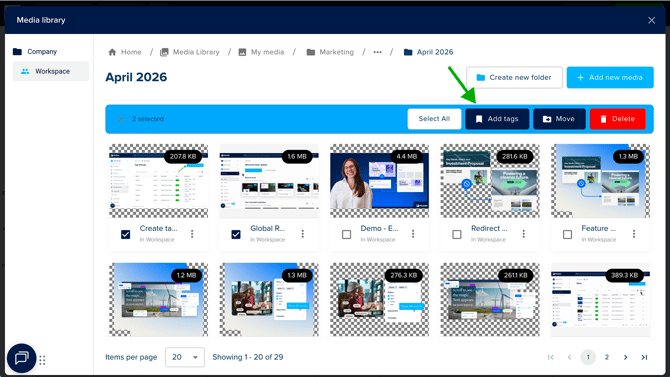
Task: Navigate to Marketing breadcrumb
Action: point(337,52)
